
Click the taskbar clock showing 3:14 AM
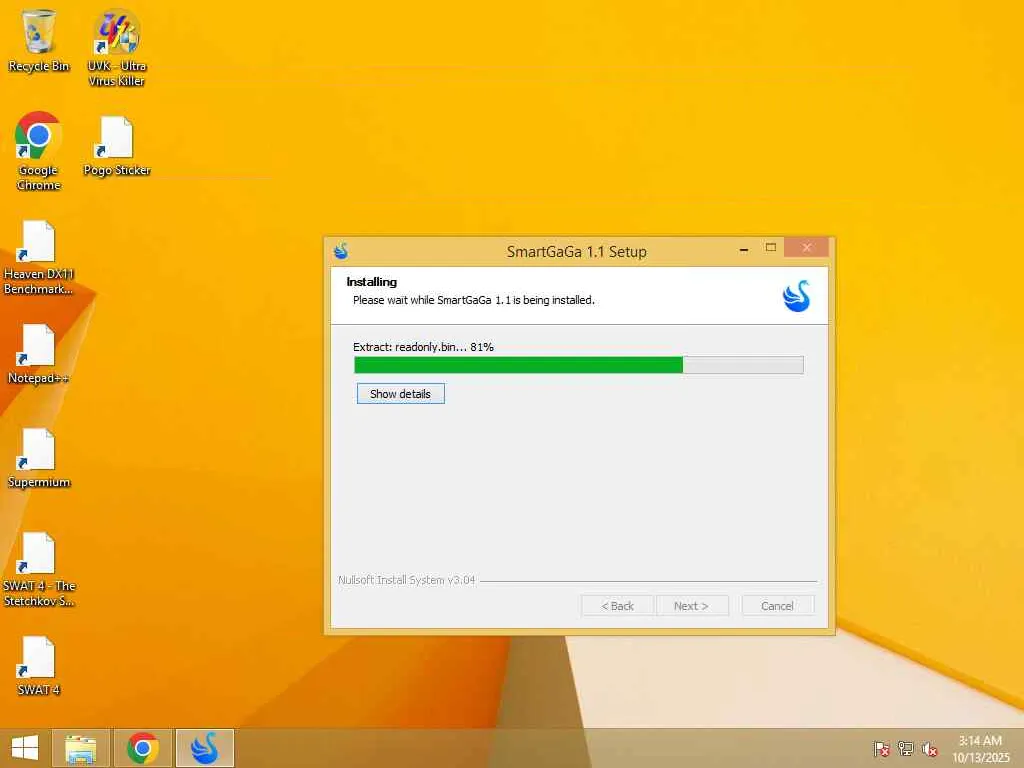(980, 749)
